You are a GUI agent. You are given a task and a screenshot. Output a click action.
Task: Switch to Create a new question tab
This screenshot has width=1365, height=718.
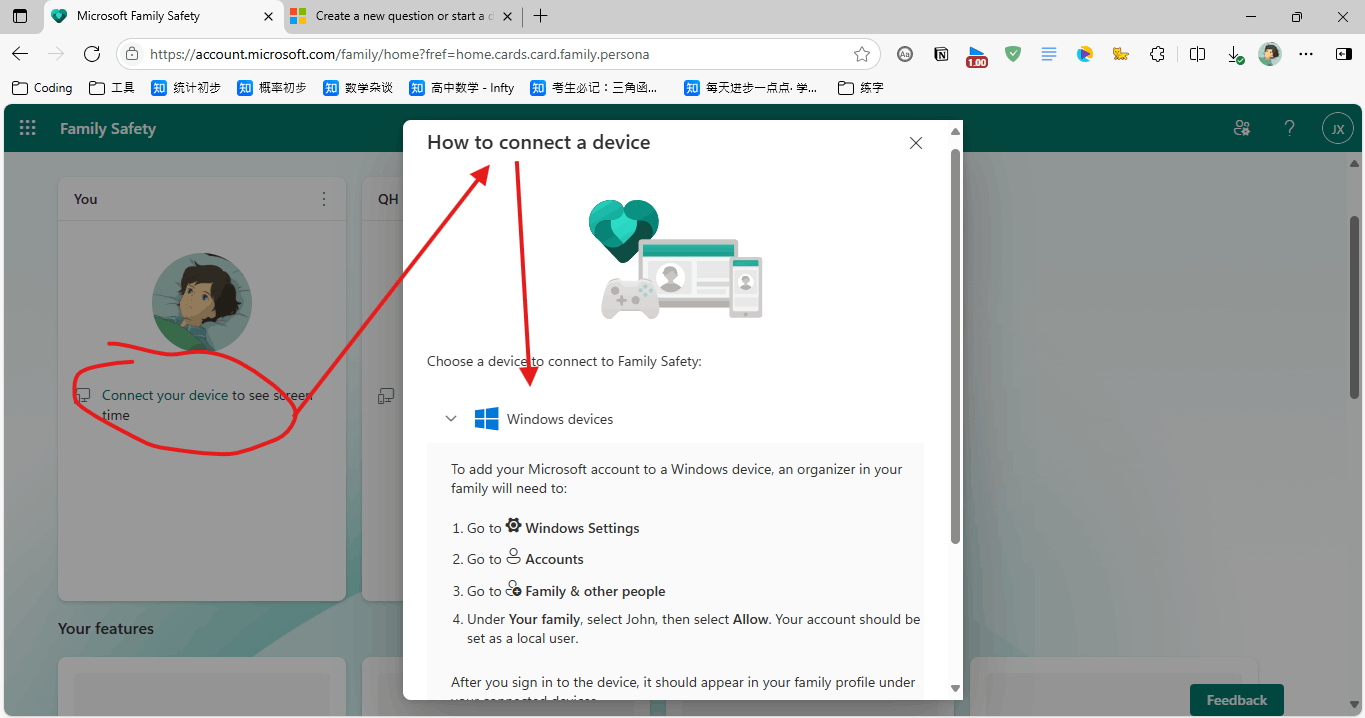400,16
